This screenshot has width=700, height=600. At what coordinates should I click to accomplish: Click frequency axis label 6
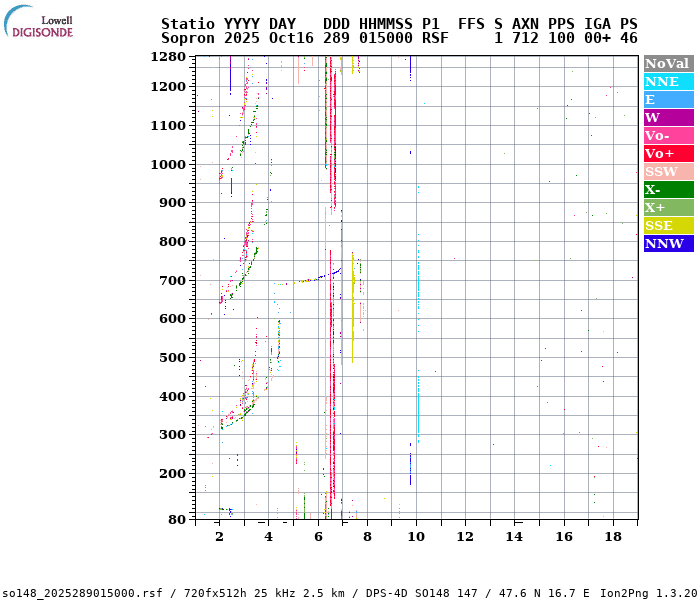coord(318,537)
